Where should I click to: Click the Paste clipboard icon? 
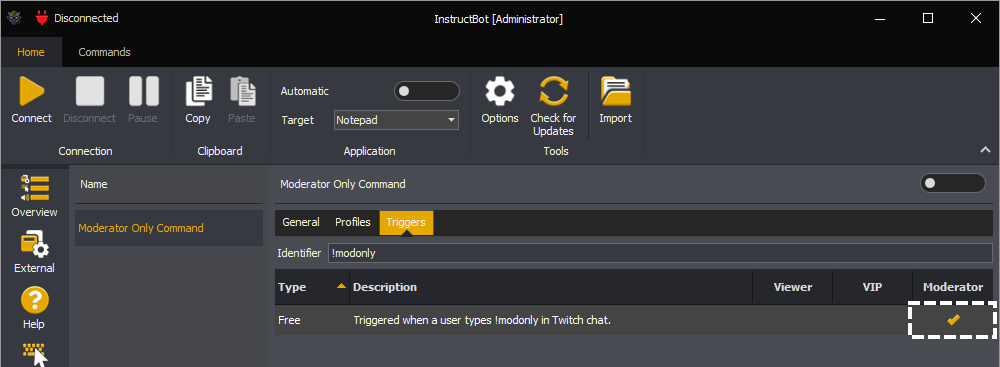242,91
